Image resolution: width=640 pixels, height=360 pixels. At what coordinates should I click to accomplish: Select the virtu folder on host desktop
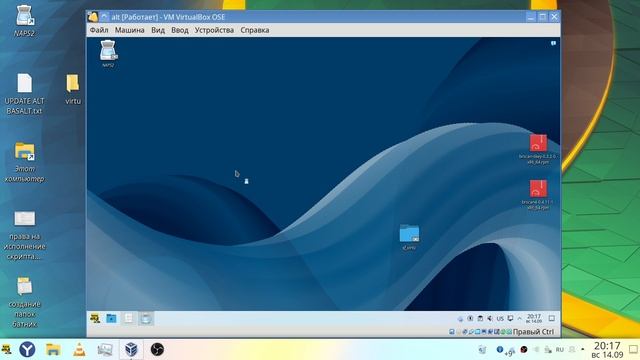(73, 89)
